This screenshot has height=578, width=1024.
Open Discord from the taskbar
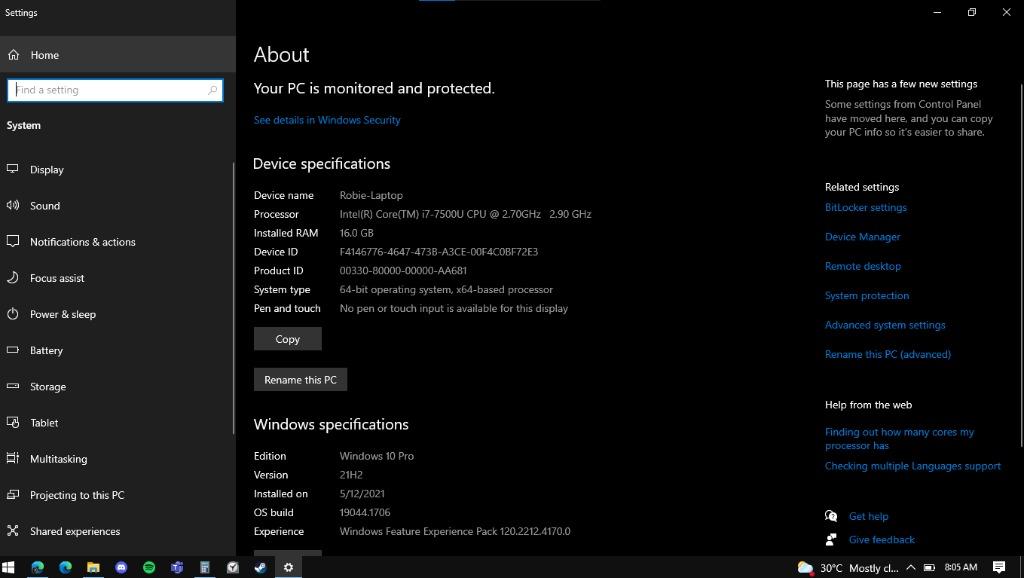121,567
